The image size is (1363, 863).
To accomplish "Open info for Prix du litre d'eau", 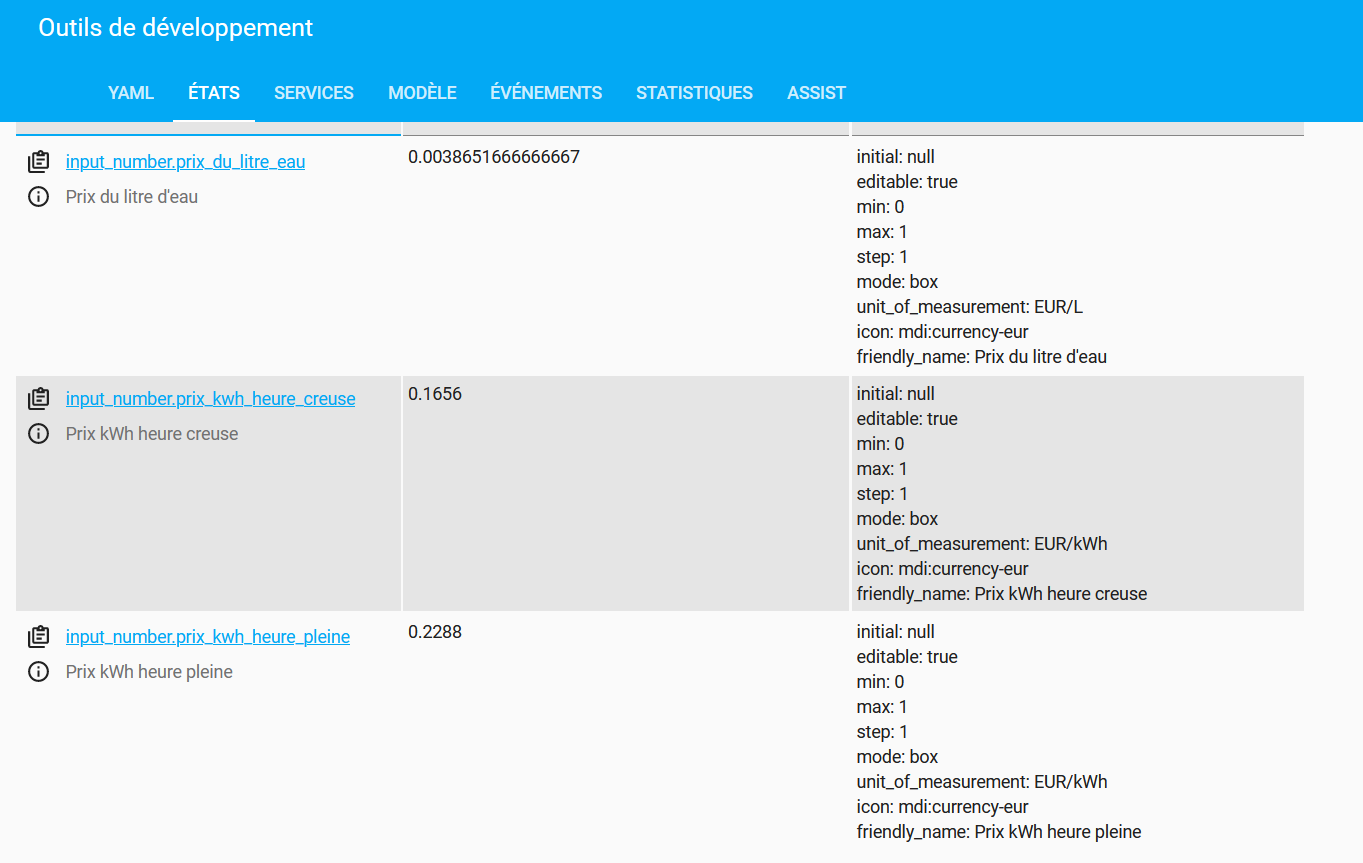I will point(38,197).
